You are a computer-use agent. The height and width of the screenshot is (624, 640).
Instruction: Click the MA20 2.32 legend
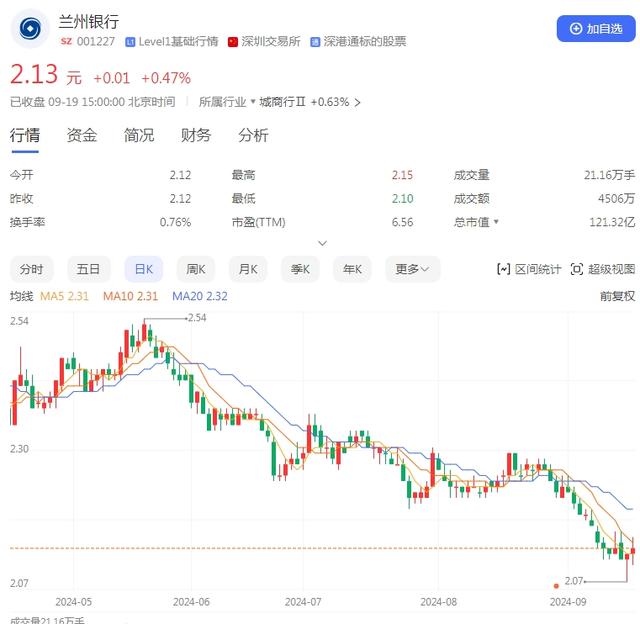(x=200, y=296)
